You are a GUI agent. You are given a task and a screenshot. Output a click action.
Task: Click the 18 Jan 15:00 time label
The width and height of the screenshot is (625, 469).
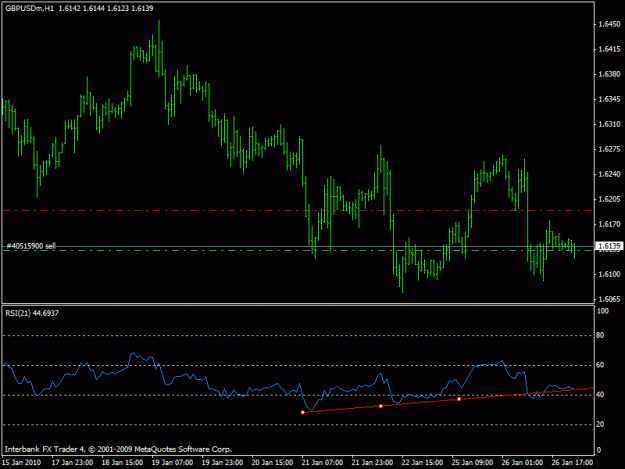point(122,463)
